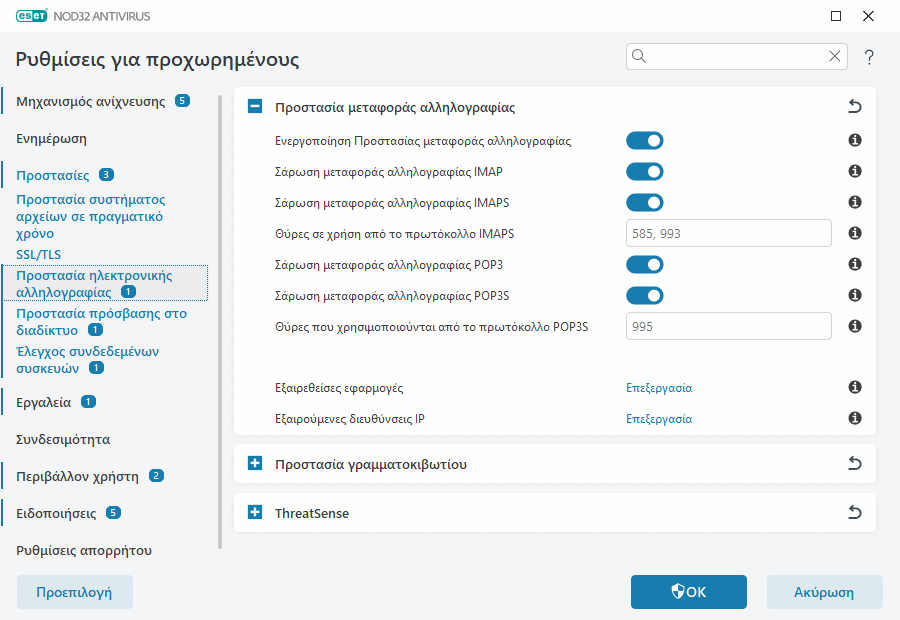Show info for Θύρες POP3S setting

tap(854, 326)
